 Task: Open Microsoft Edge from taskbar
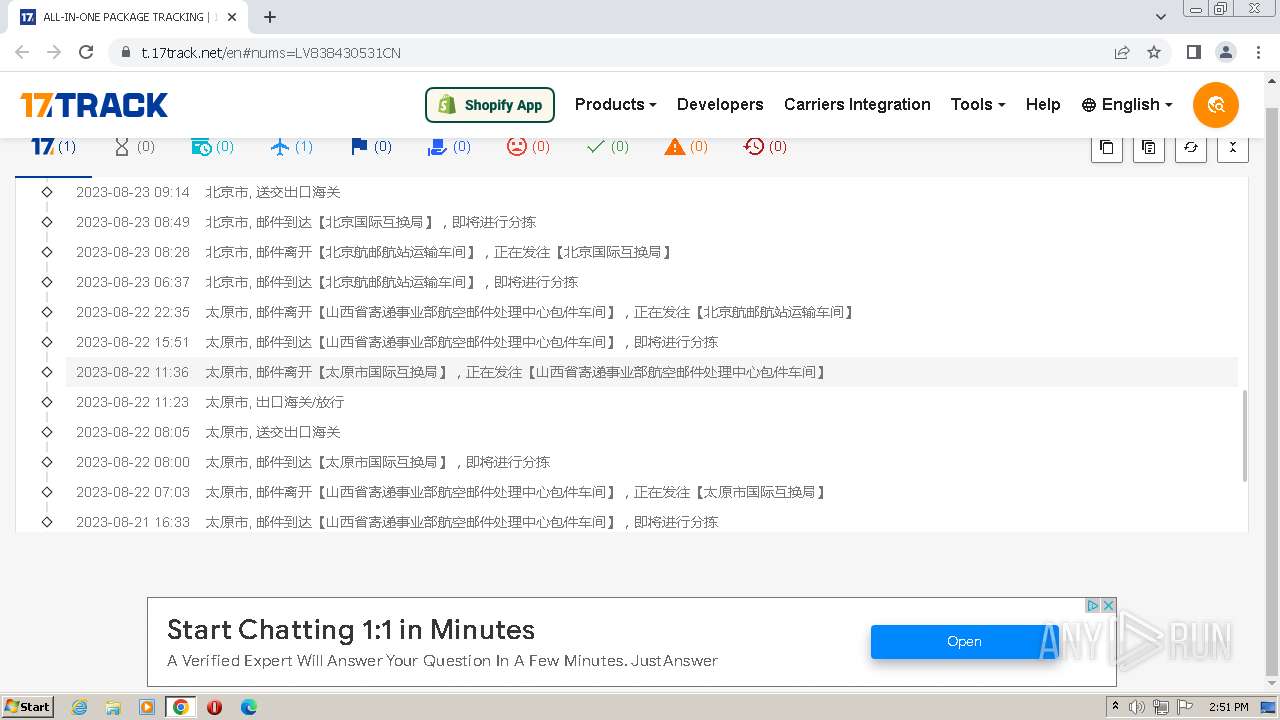pyautogui.click(x=249, y=707)
